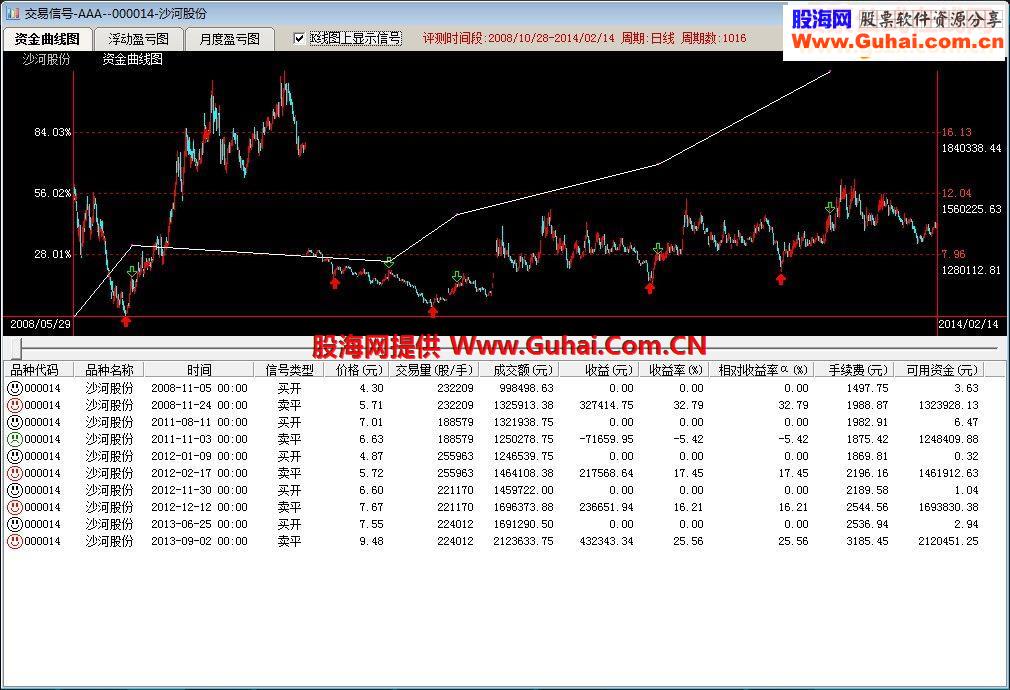Click the 9.48 price cell
This screenshot has width=1010, height=690.
coord(371,541)
